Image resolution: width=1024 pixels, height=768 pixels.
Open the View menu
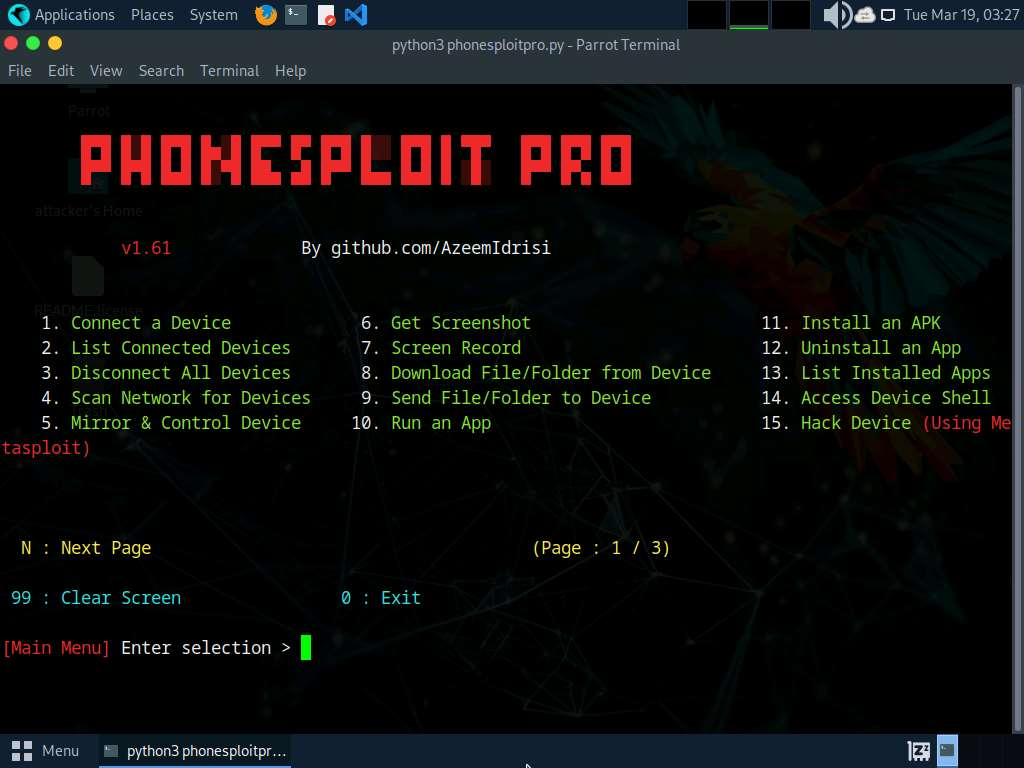[x=106, y=71]
